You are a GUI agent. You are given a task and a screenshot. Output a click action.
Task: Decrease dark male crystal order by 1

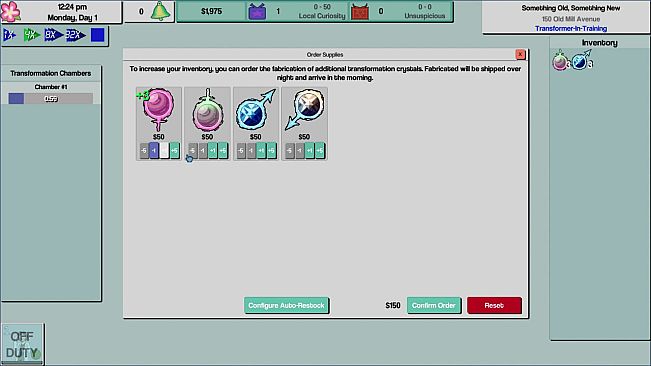click(300, 151)
